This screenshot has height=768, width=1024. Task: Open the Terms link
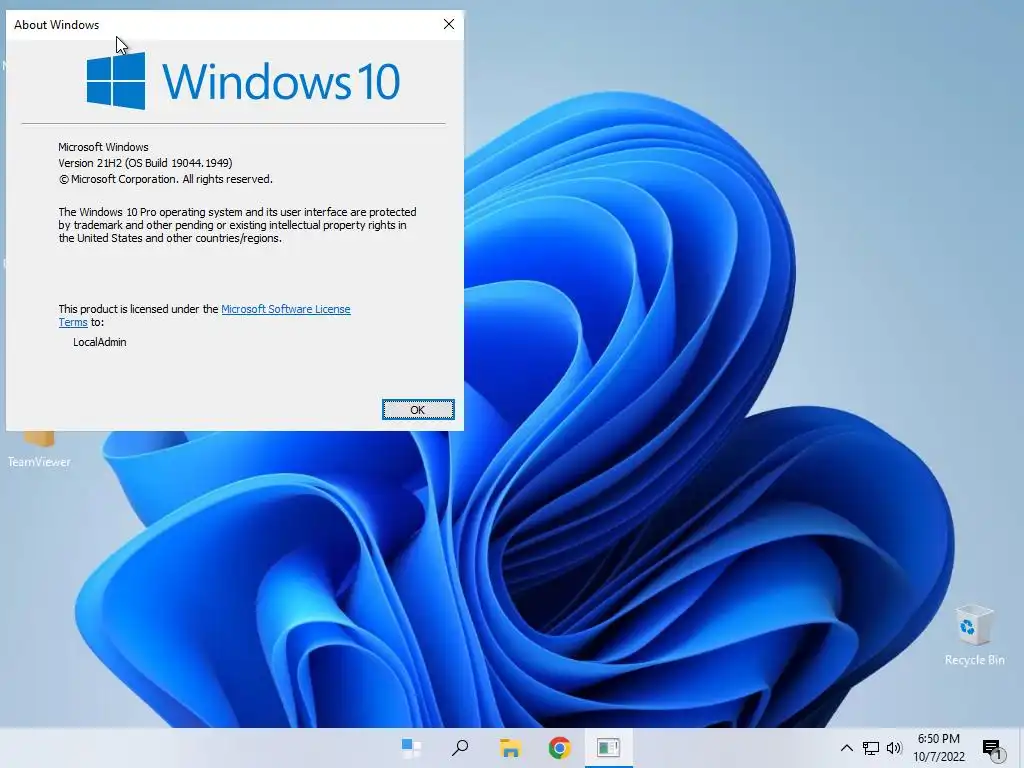coord(72,322)
